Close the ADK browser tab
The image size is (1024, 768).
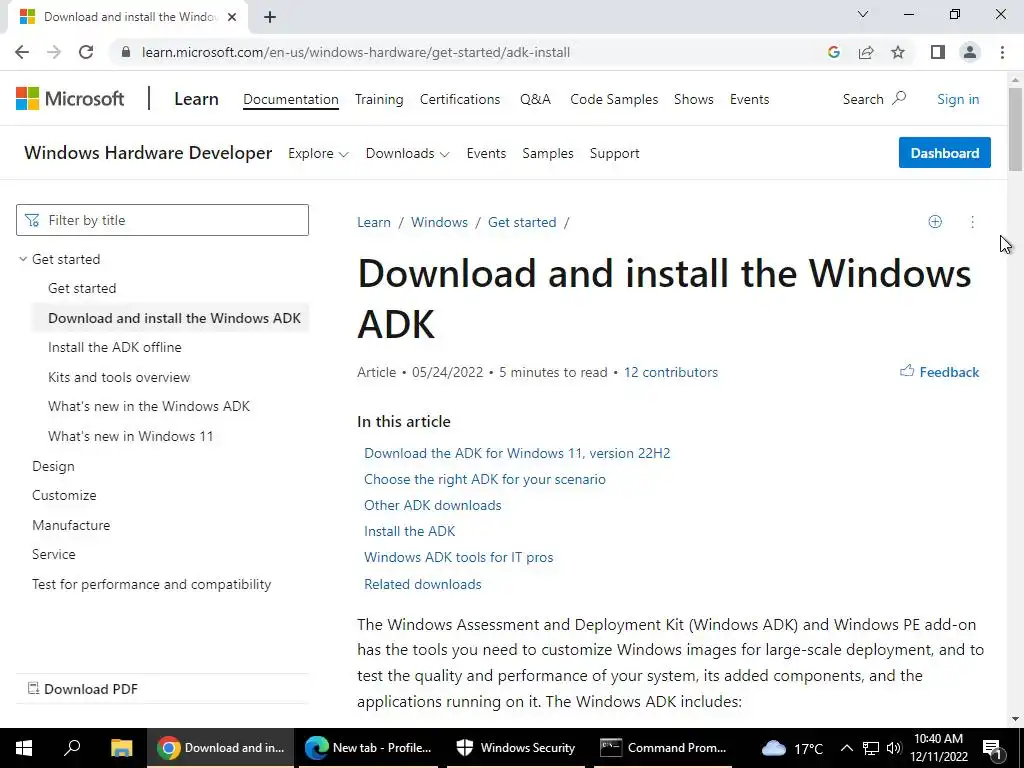click(232, 17)
